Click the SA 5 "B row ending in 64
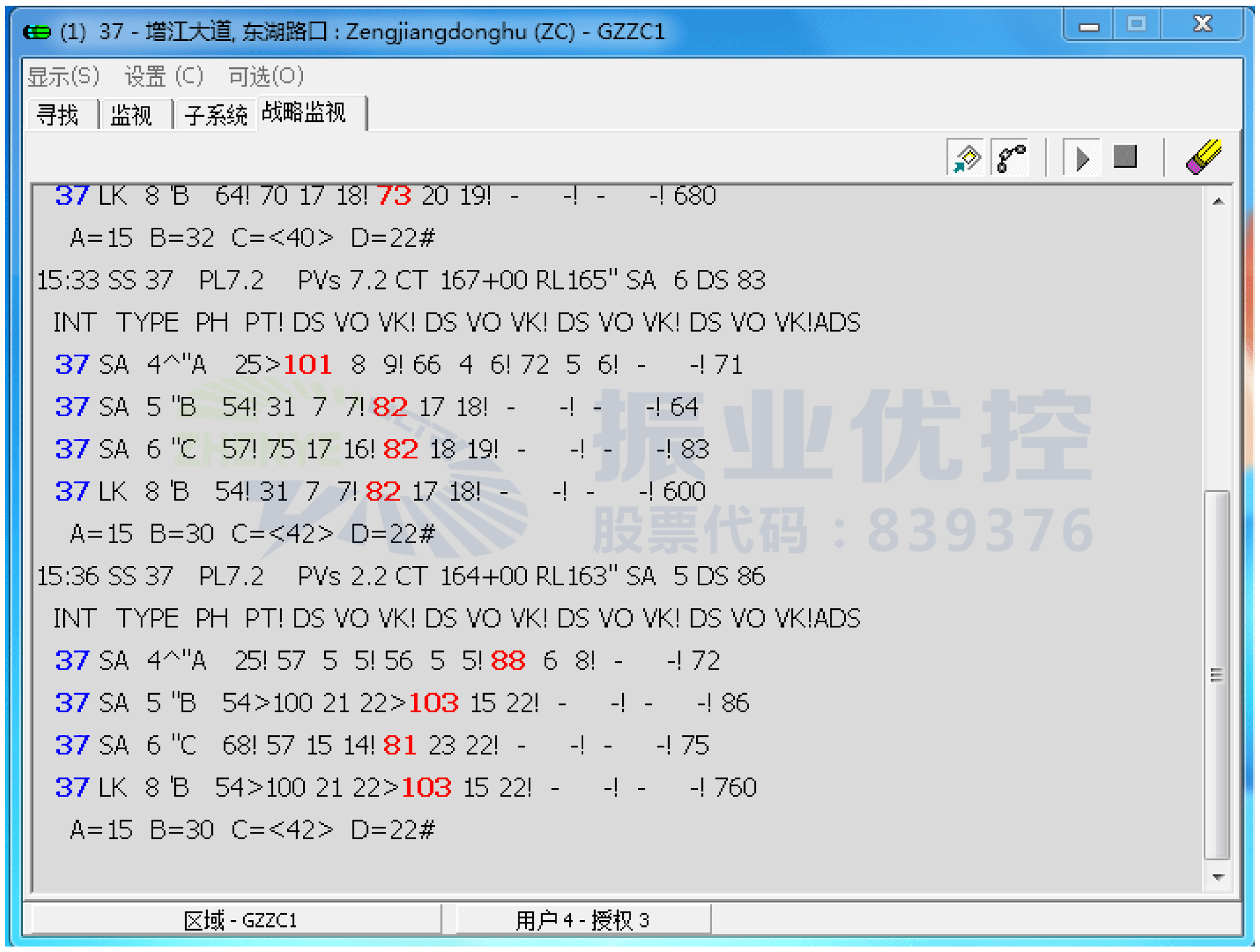This screenshot has width=1260, height=952. point(376,408)
